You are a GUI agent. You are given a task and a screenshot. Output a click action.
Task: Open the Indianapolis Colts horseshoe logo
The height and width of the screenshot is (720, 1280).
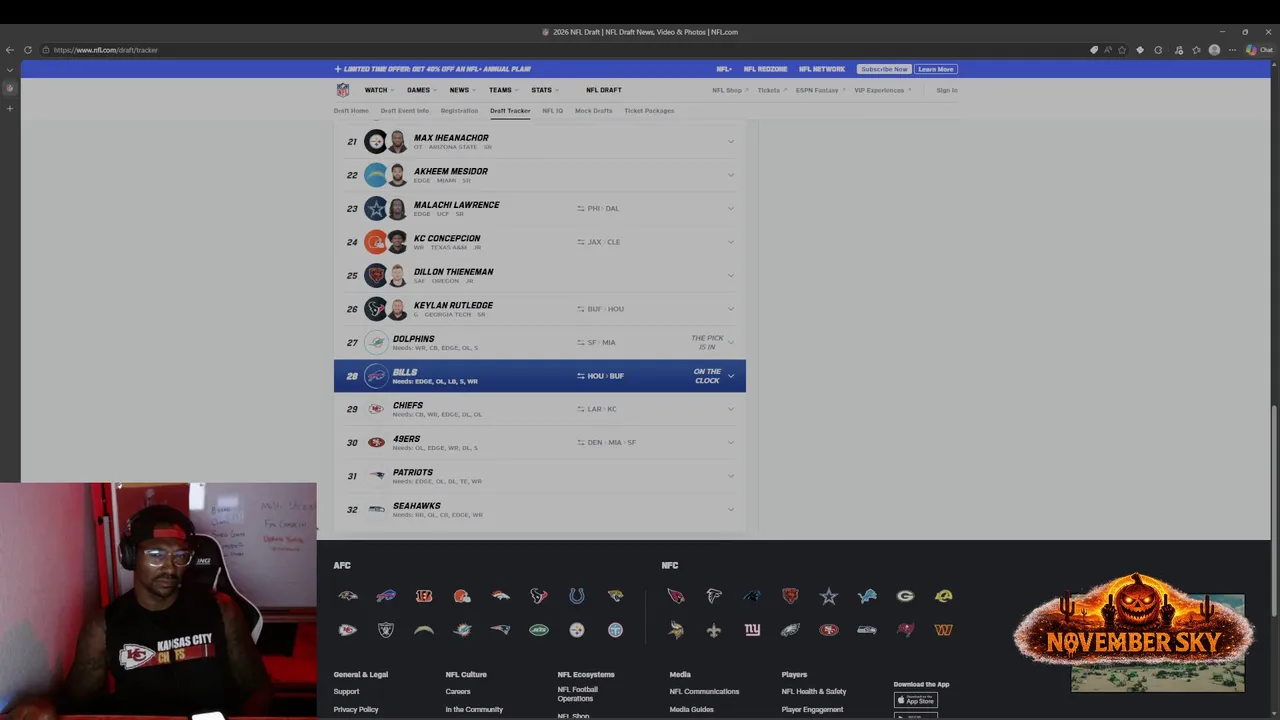click(x=577, y=596)
